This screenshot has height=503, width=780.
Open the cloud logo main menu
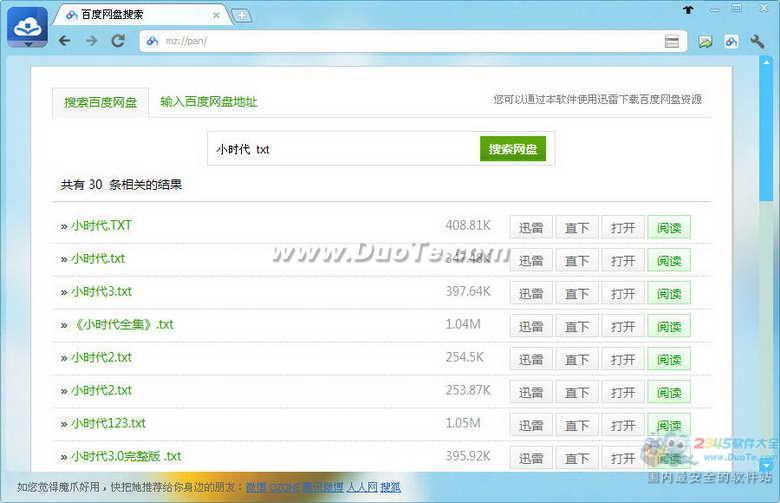pos(27,27)
